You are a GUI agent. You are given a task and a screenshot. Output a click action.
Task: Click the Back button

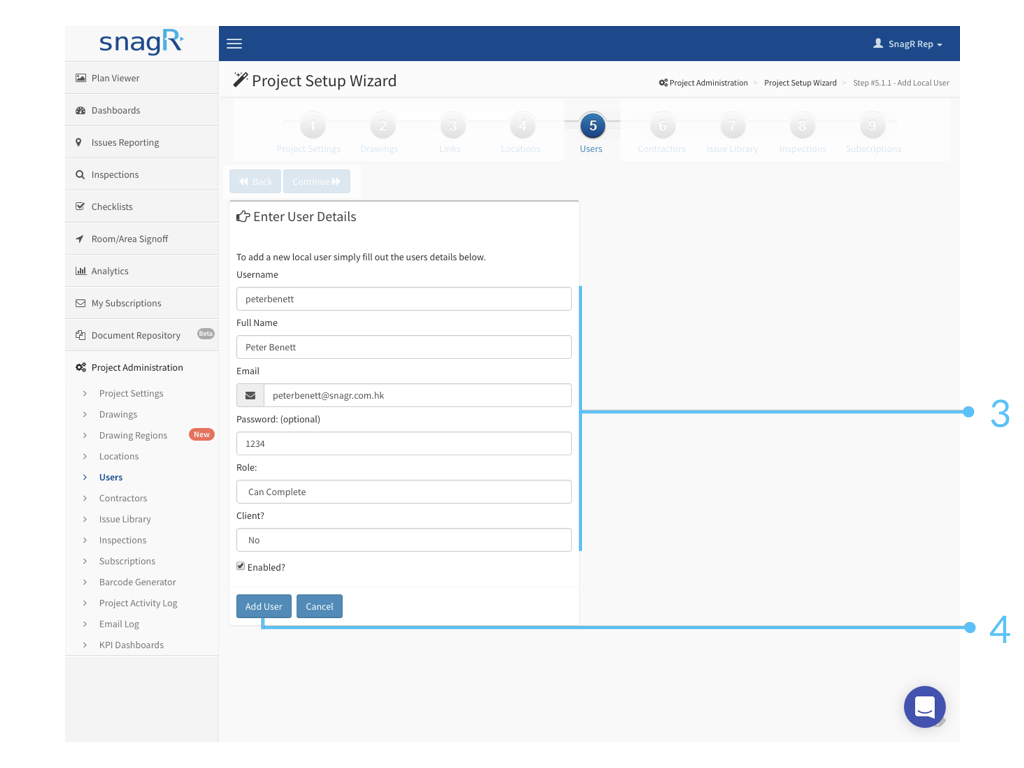pos(255,182)
